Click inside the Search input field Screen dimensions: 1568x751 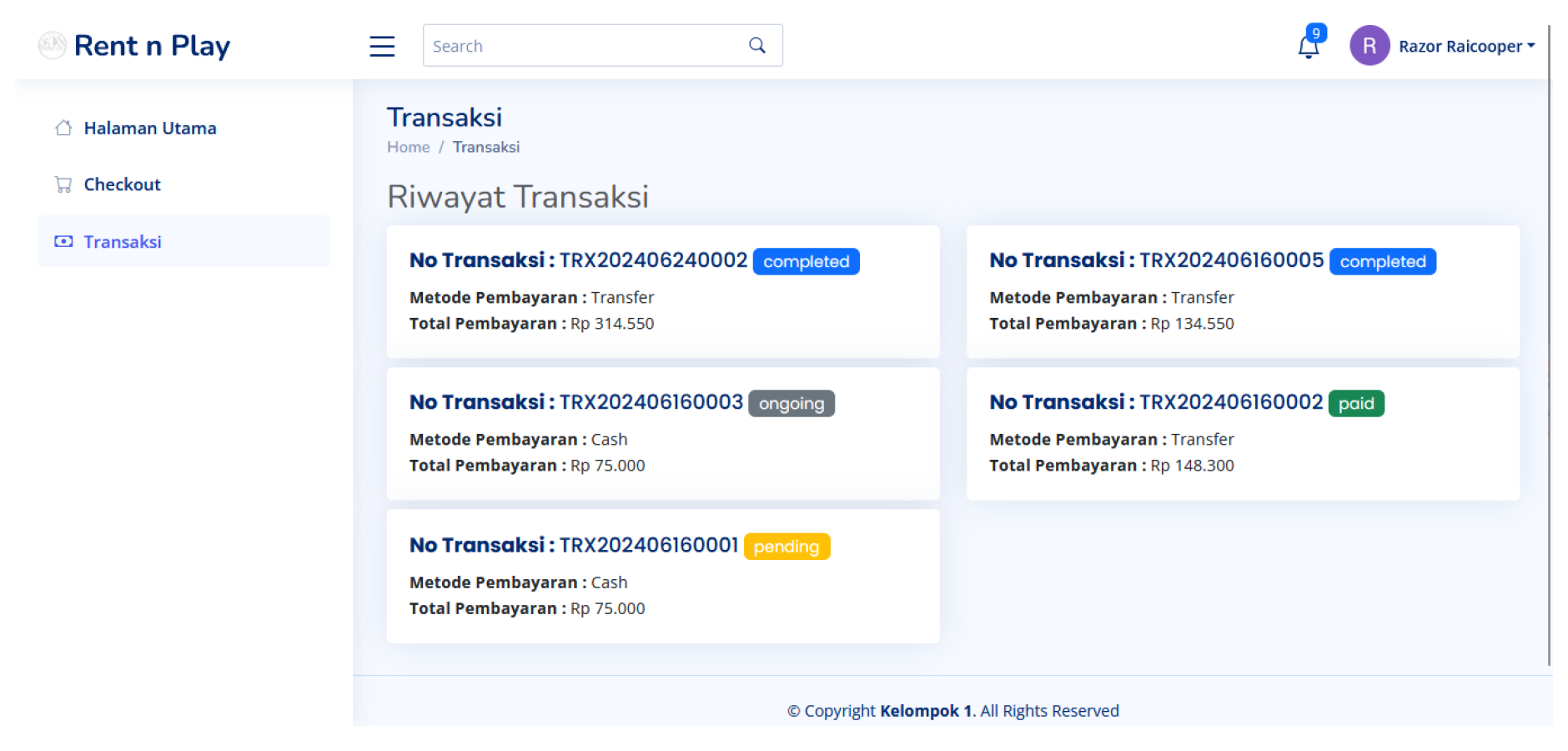tap(584, 45)
